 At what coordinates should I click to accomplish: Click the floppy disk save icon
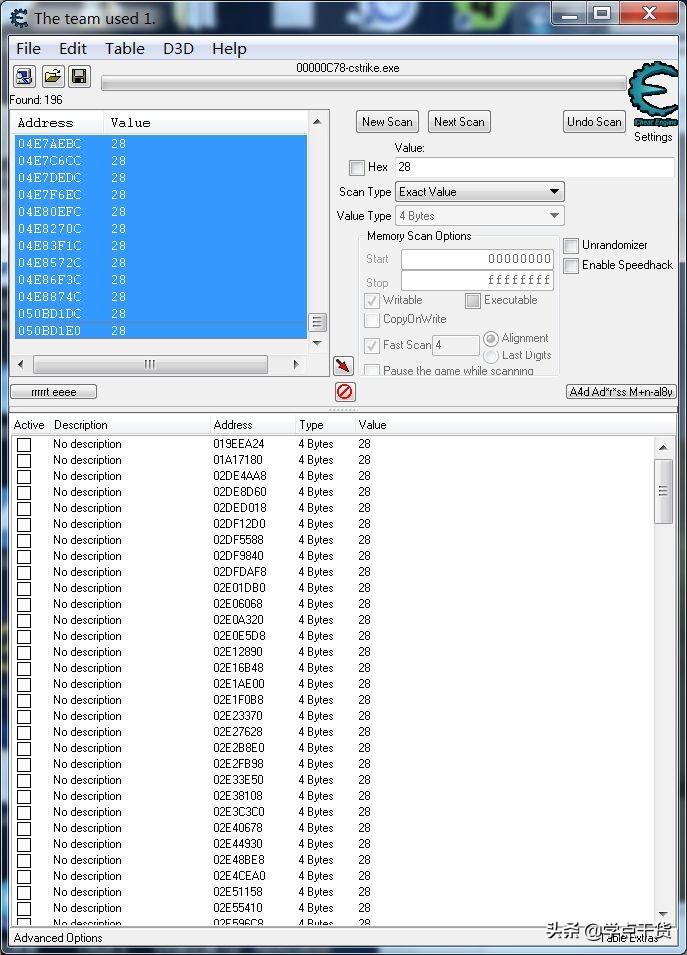click(79, 77)
